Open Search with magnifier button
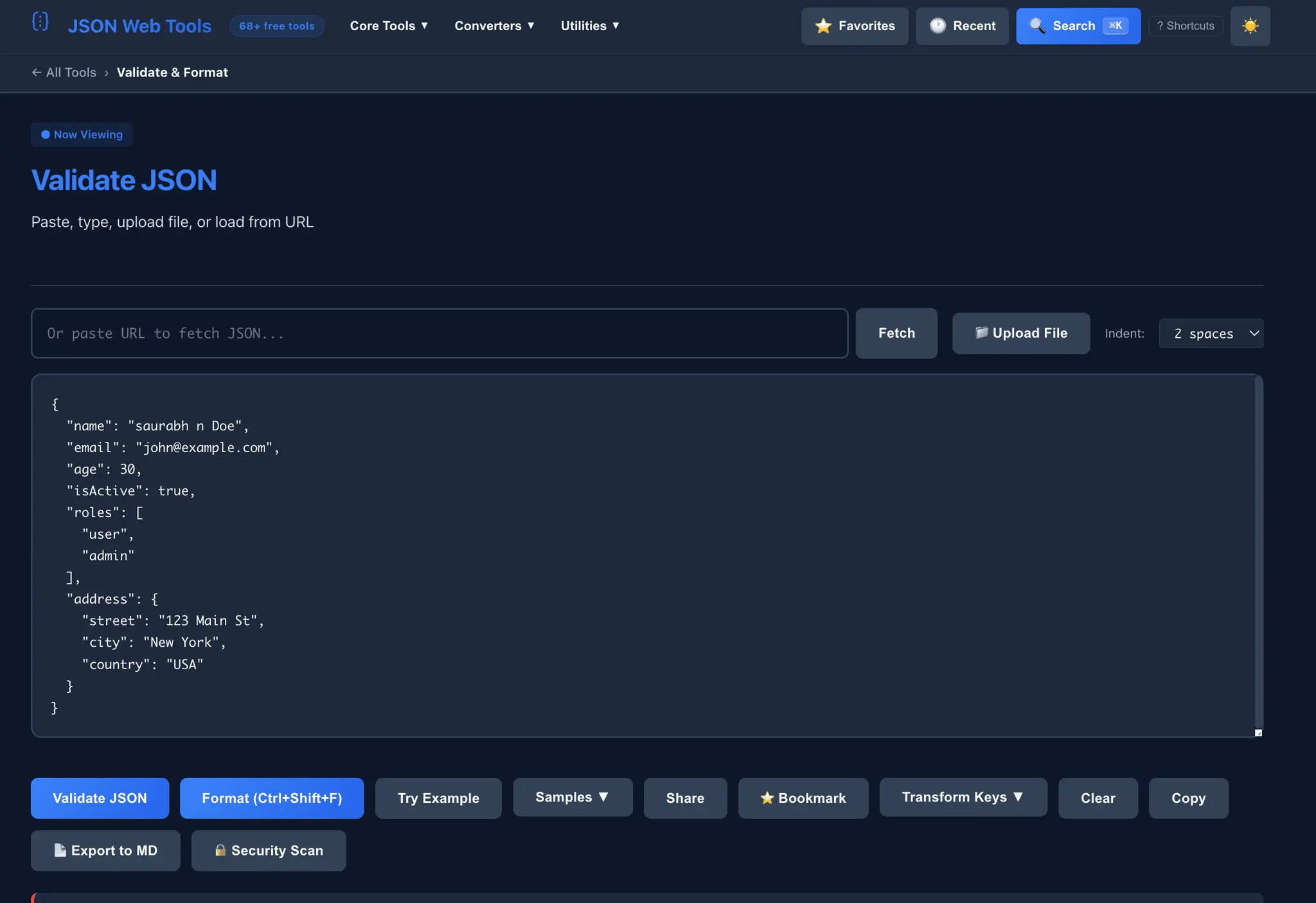The height and width of the screenshot is (903, 1316). pos(1078,26)
